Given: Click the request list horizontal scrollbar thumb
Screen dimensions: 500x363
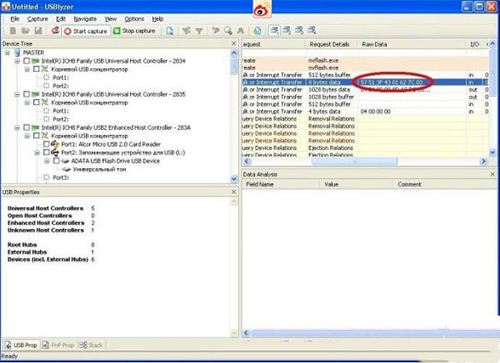Looking at the screenshot, I should click(354, 161).
